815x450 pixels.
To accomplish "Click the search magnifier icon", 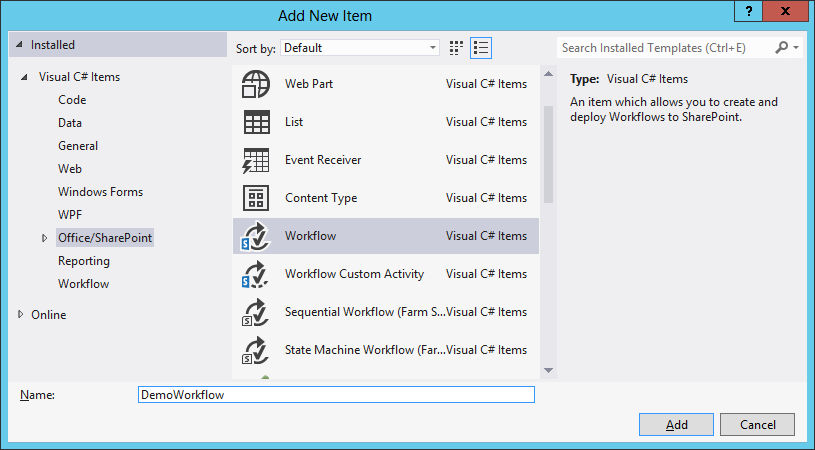I will tap(781, 48).
